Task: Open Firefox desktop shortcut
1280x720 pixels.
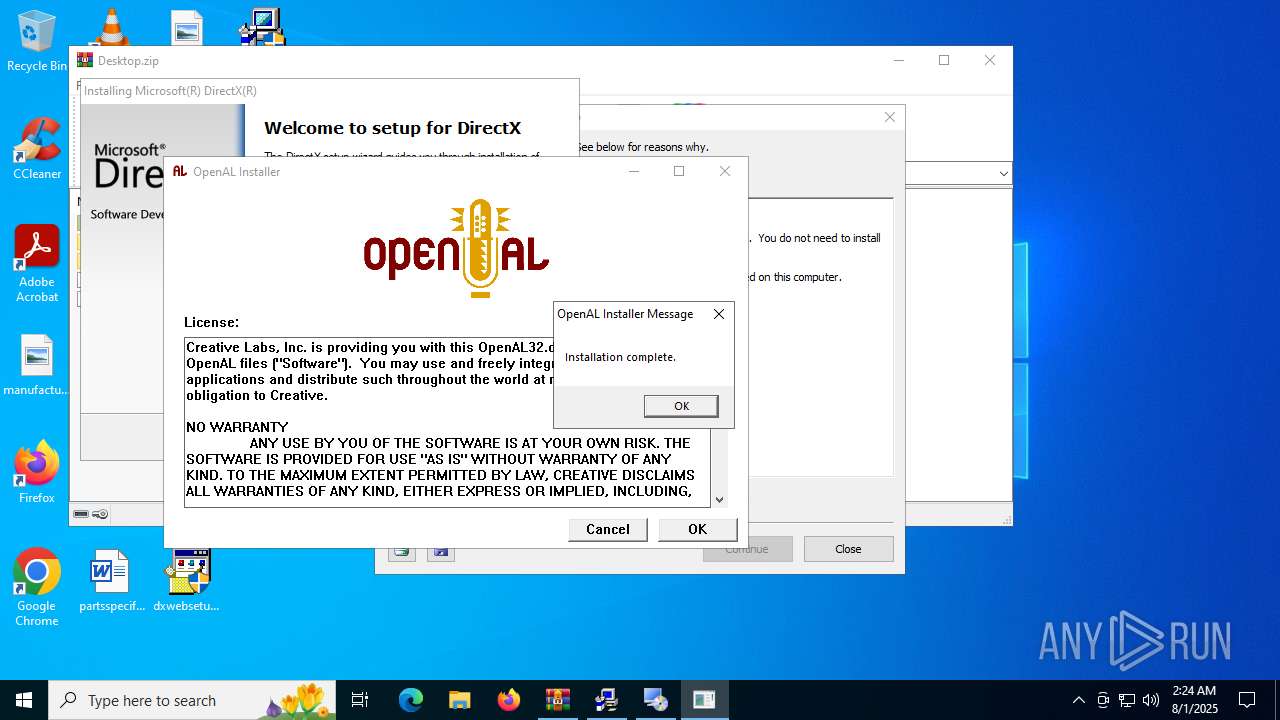Action: 37,472
